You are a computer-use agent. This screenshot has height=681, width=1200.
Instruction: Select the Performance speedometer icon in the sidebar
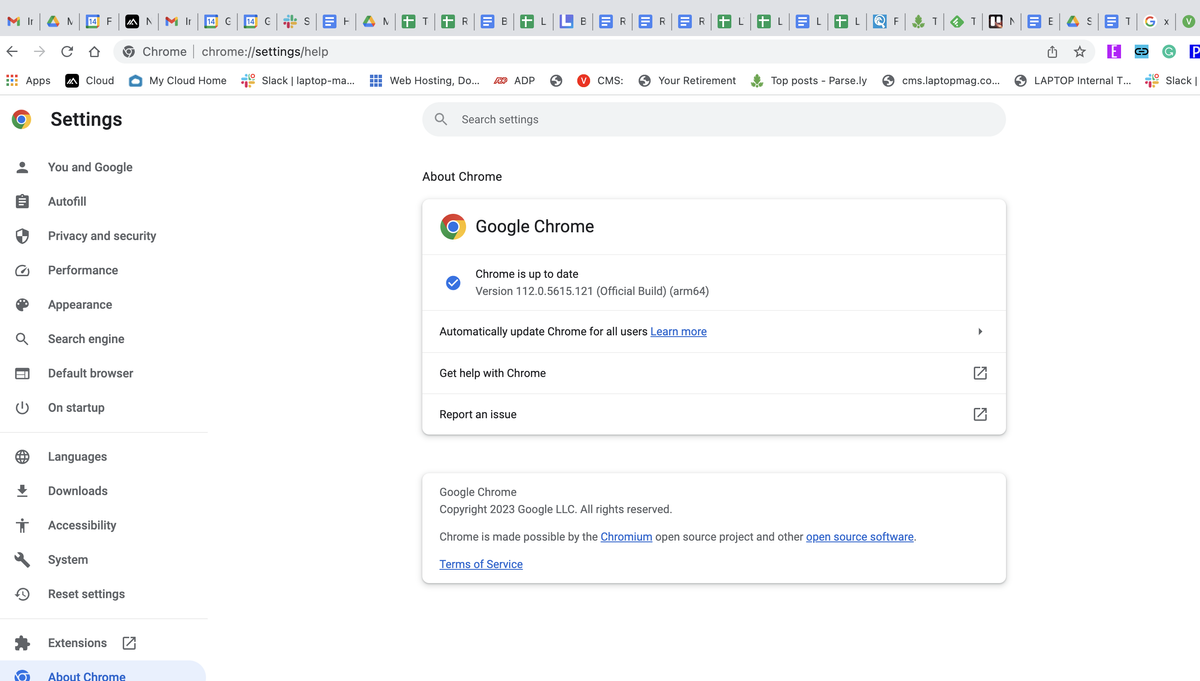(x=22, y=270)
